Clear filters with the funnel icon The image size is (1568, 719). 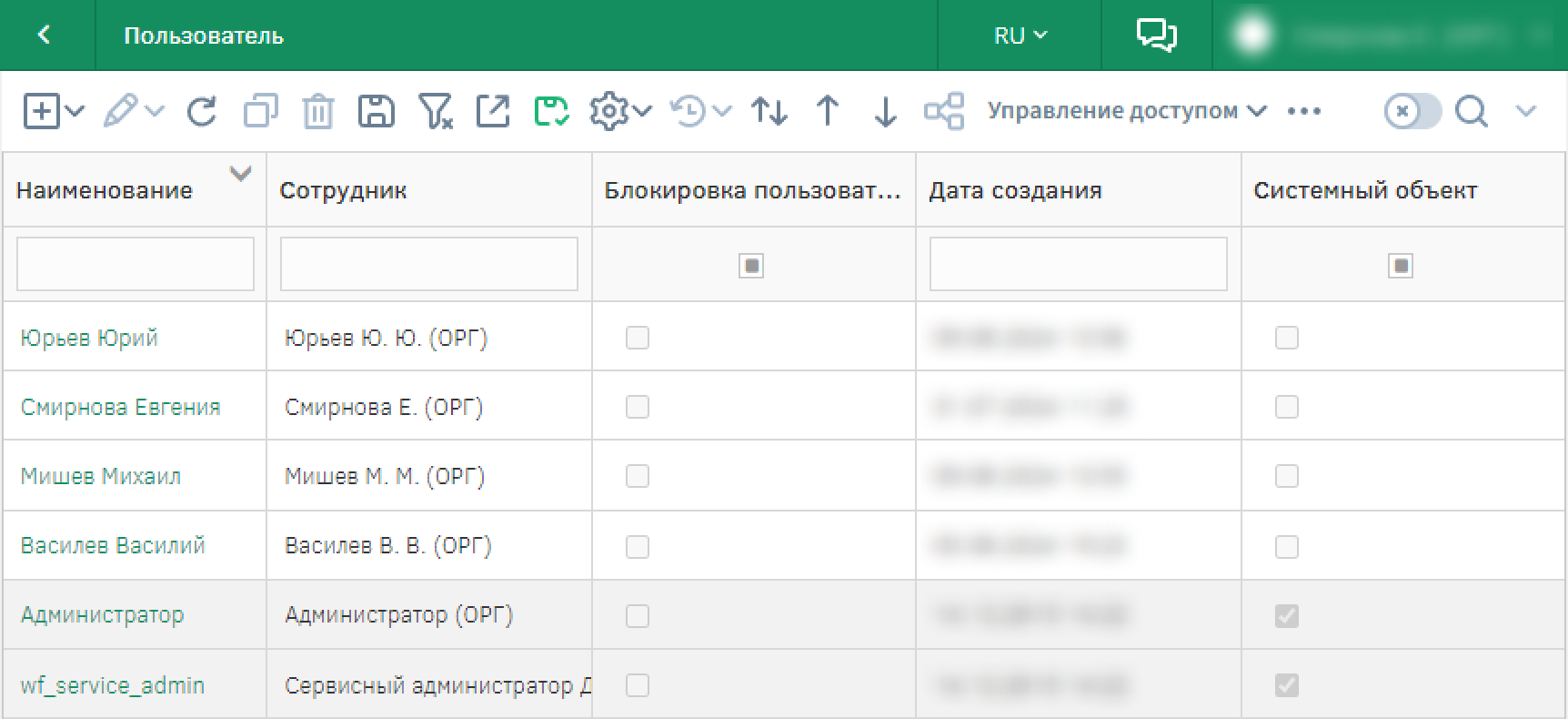(435, 112)
